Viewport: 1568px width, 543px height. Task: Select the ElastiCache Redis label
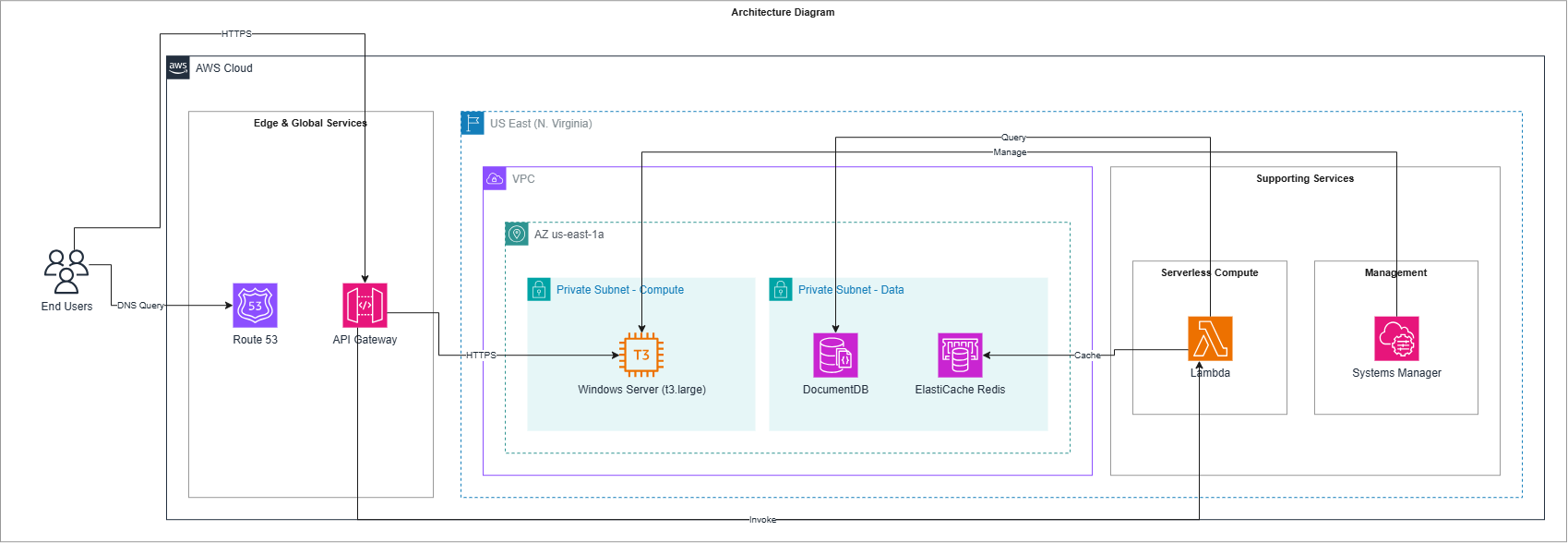960,390
